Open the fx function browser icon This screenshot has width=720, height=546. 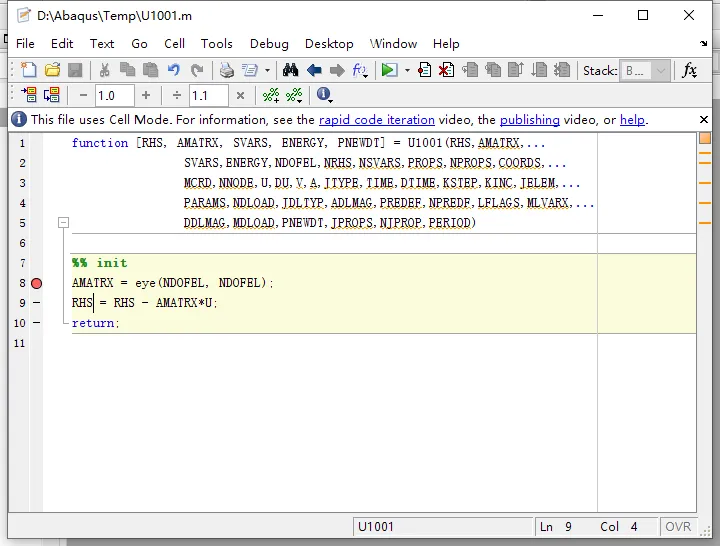pyautogui.click(x=689, y=70)
